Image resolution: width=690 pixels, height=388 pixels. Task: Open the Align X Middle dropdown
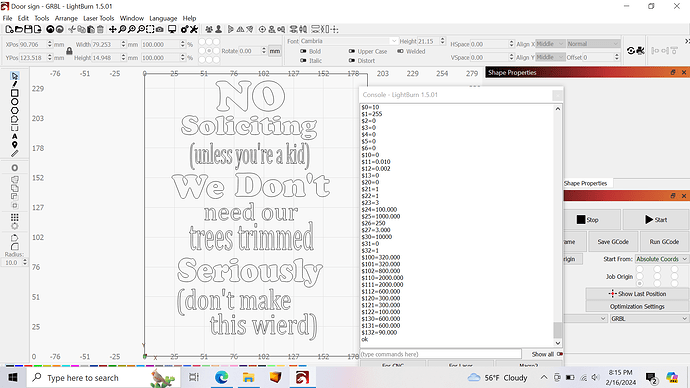click(x=550, y=44)
